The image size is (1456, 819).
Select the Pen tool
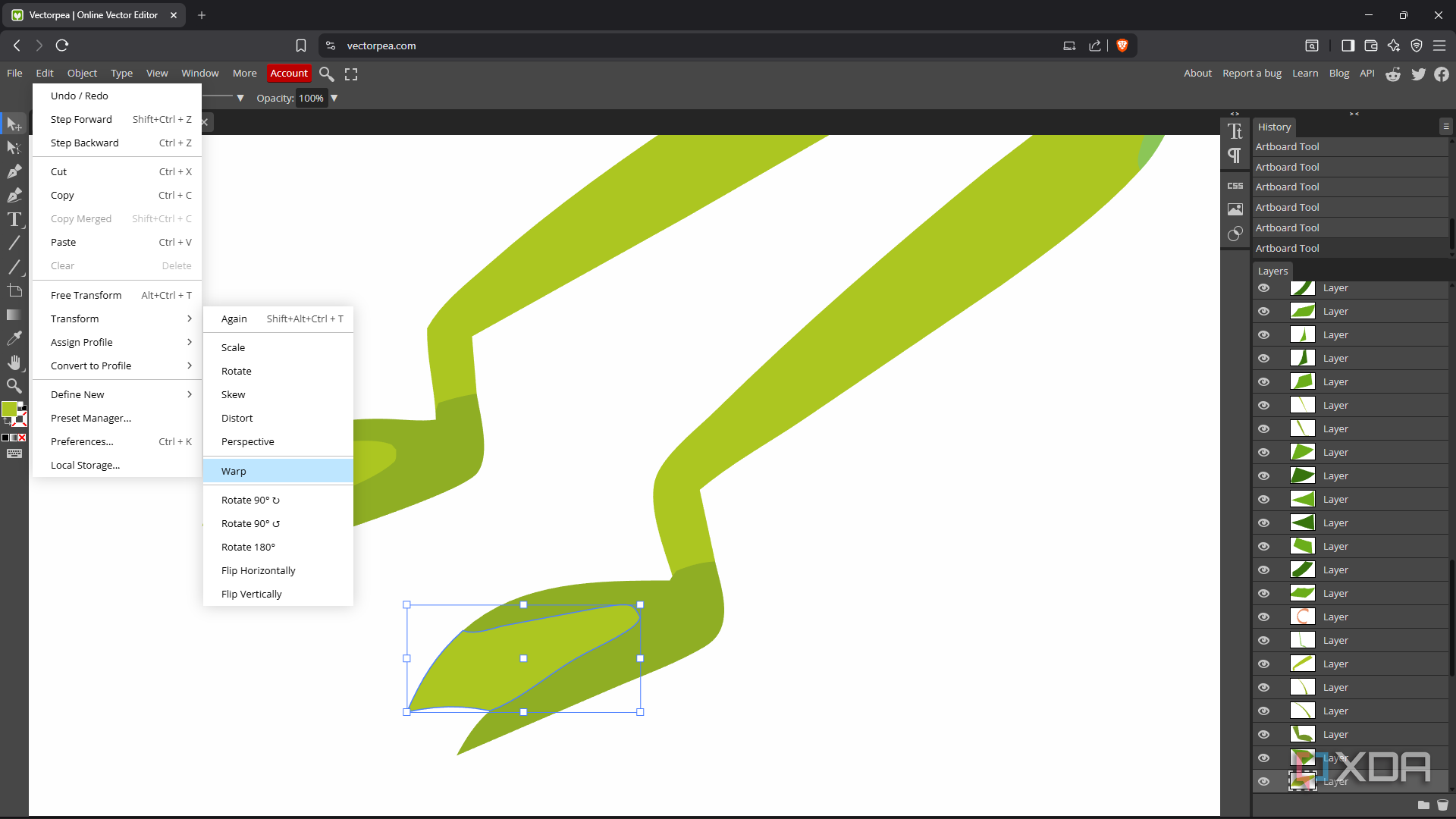(14, 171)
